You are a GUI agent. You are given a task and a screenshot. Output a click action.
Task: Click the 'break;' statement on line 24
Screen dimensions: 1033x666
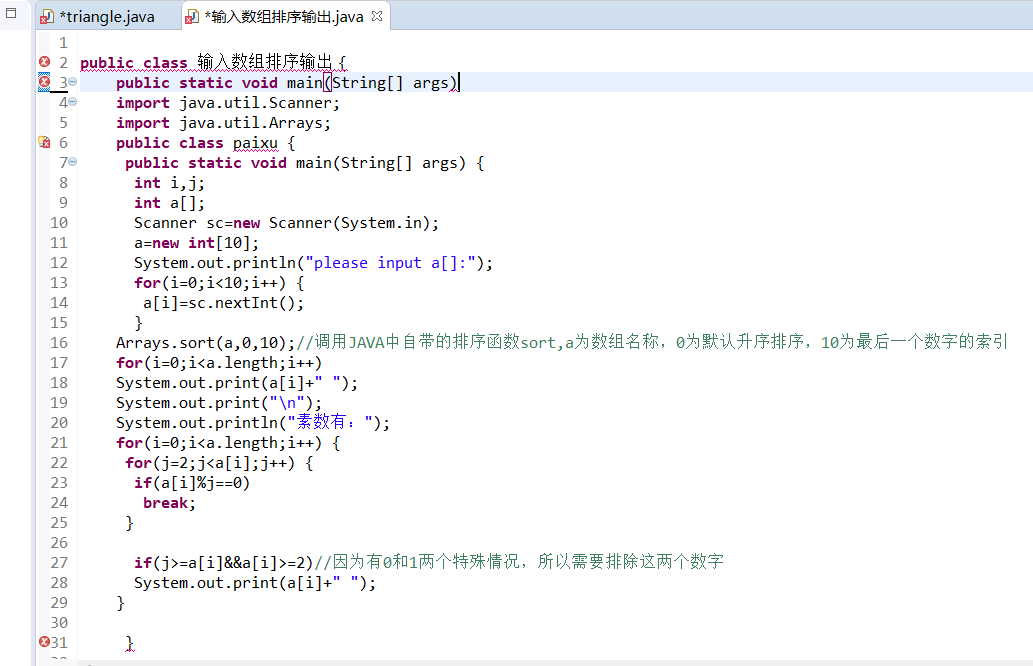tap(169, 503)
